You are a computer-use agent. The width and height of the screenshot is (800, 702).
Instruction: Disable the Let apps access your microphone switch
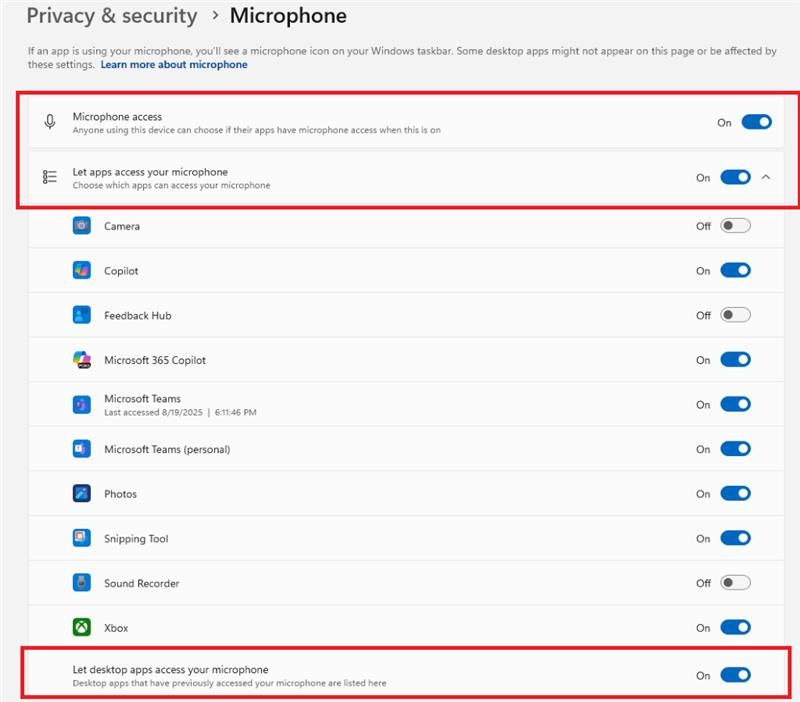735,177
